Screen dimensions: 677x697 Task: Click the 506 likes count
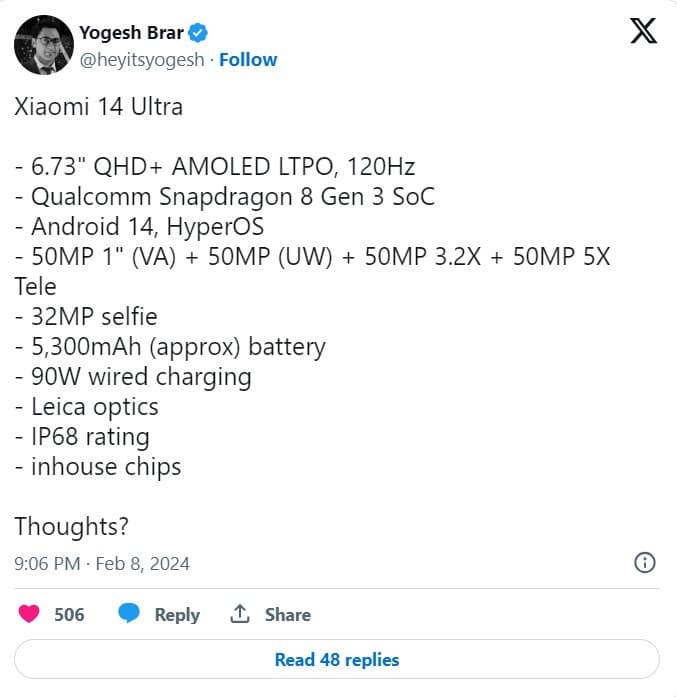click(69, 614)
